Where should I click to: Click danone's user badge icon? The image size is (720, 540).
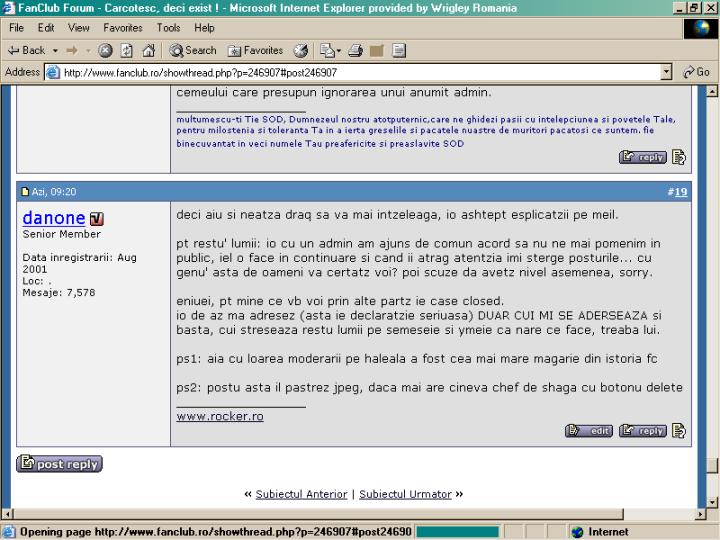click(97, 218)
